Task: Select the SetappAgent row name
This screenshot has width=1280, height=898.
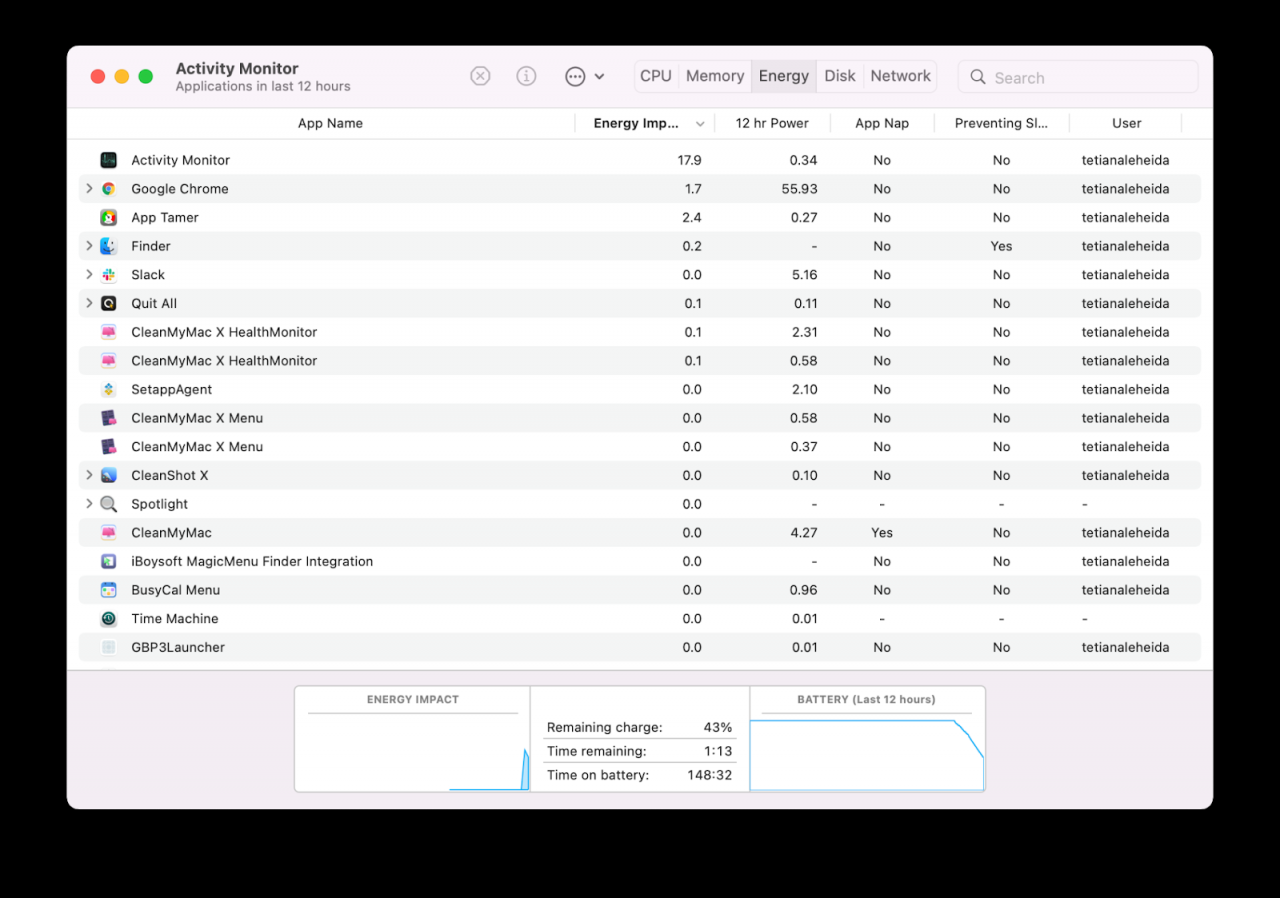Action: [x=172, y=390]
